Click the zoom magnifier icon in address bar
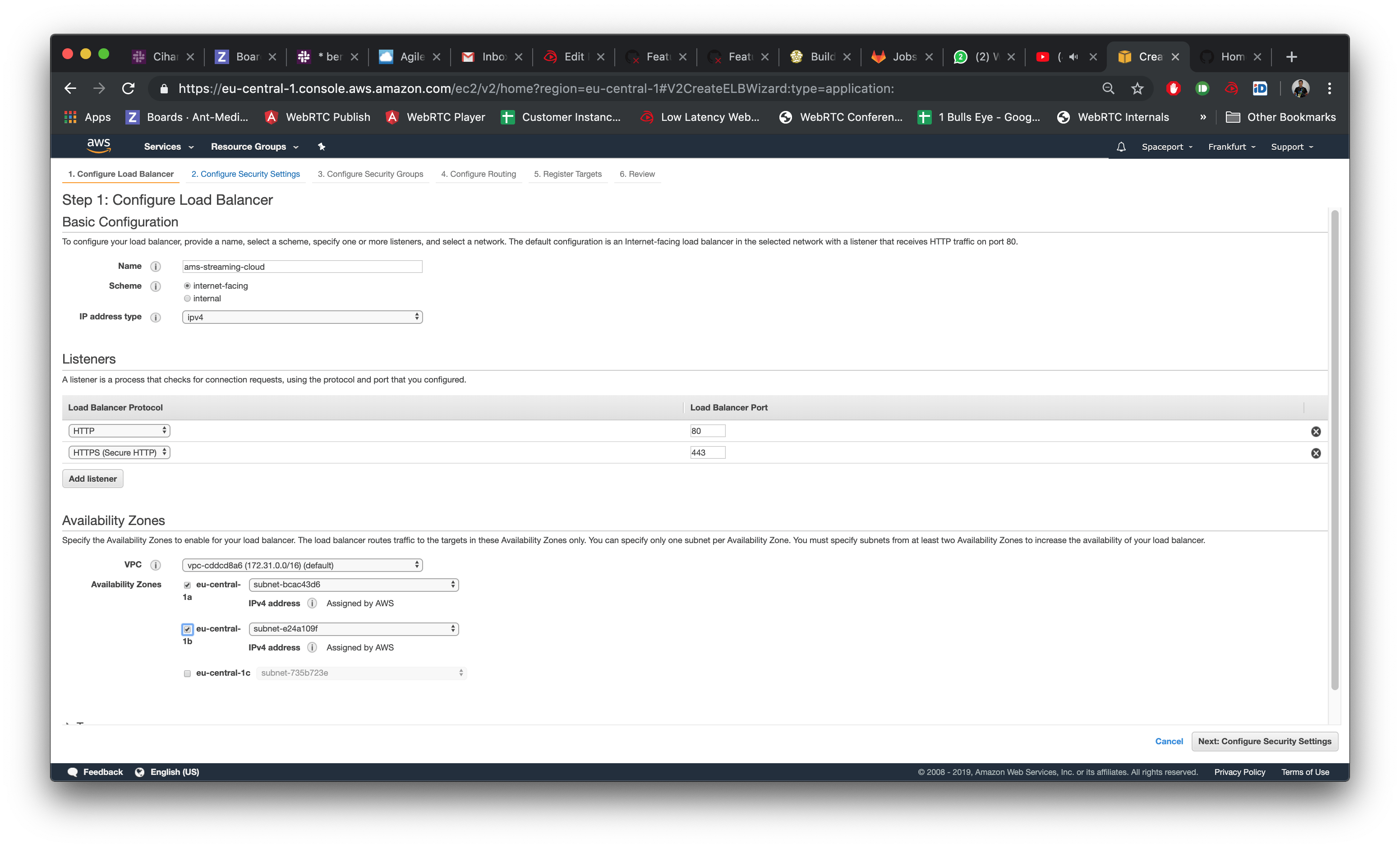The width and height of the screenshot is (1400, 848). pos(1108,88)
